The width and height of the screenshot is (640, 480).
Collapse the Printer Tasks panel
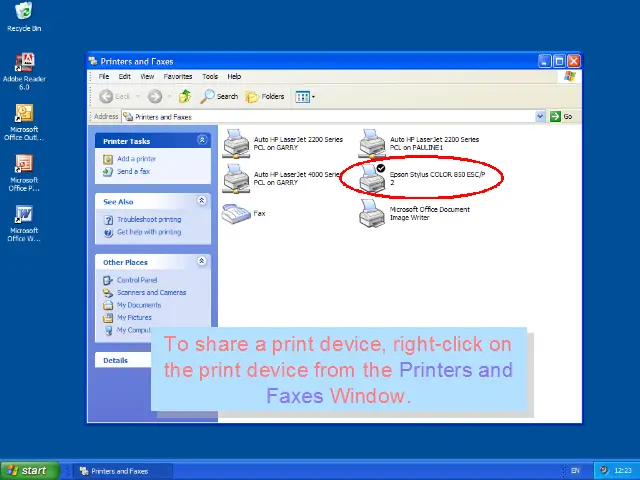point(202,140)
